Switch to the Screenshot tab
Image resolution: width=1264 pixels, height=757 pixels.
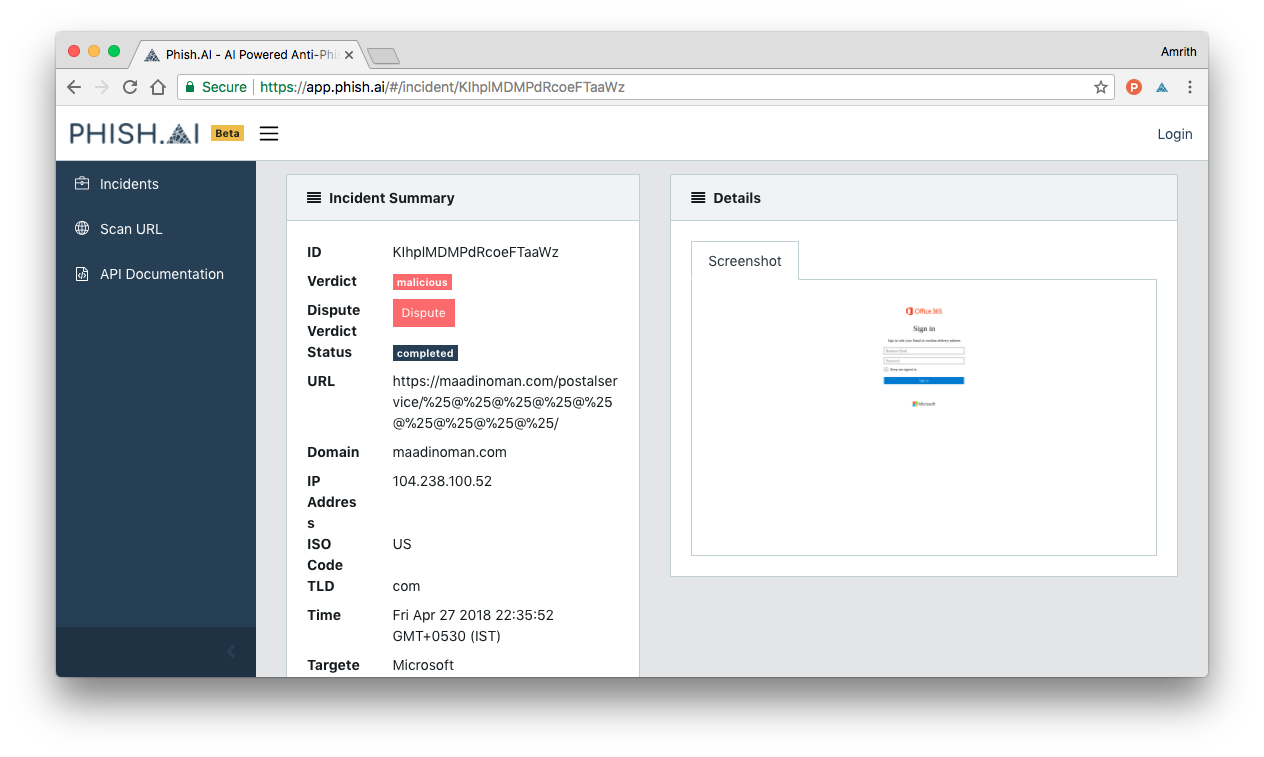[x=744, y=261]
